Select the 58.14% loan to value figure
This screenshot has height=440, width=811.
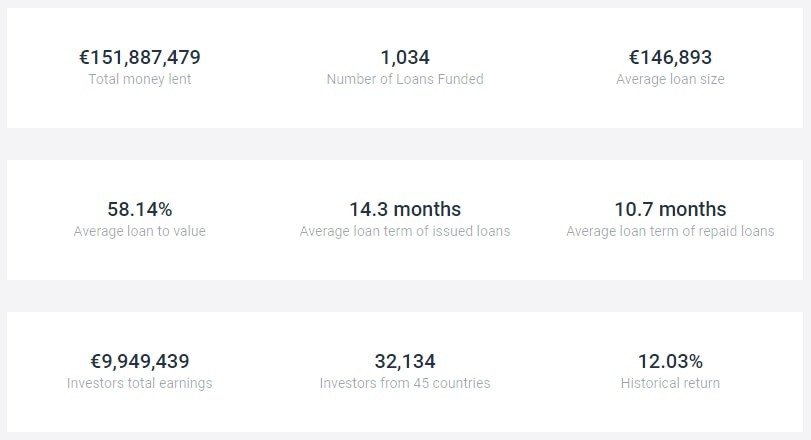[x=140, y=209]
